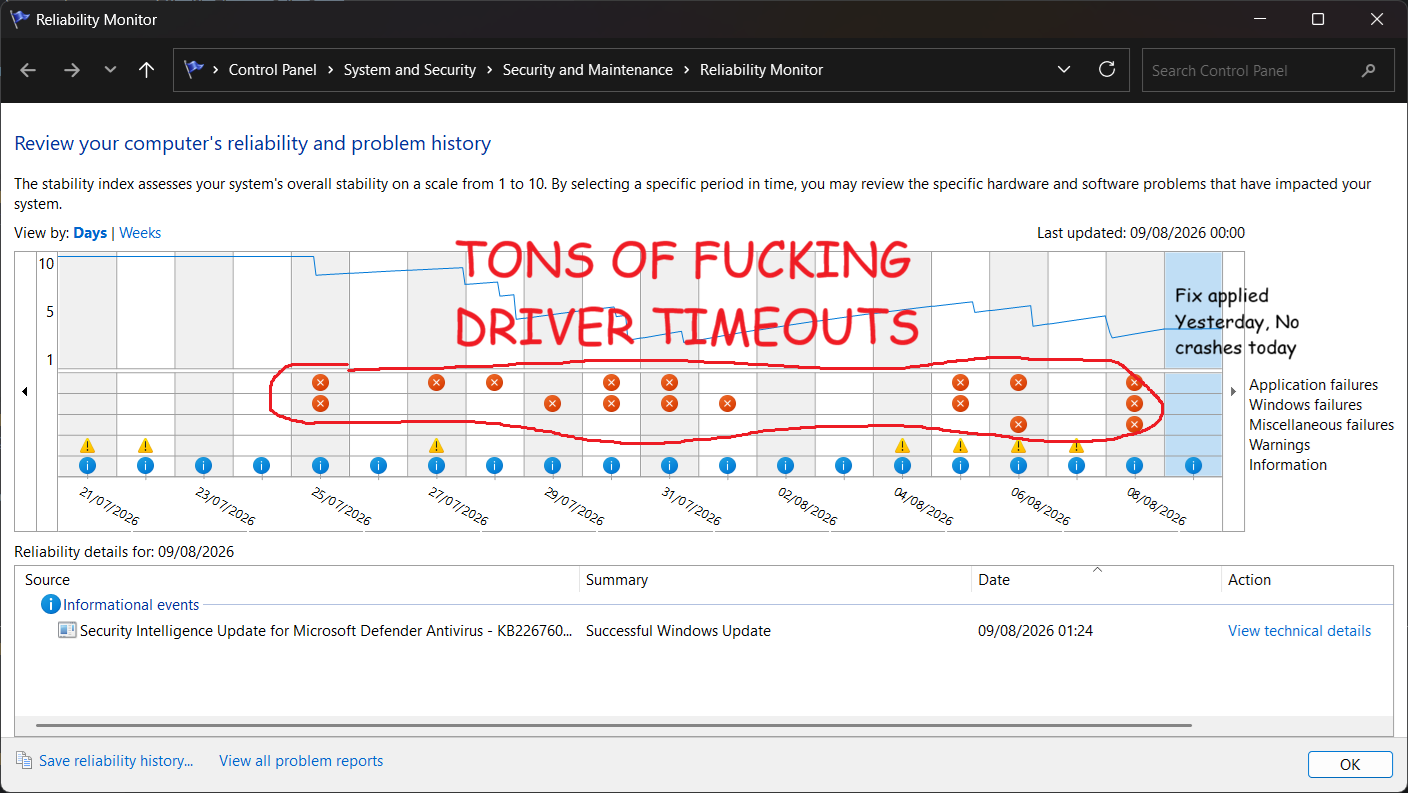Switch the chart view to Weeks
Viewport: 1408px width, 793px height.
140,233
